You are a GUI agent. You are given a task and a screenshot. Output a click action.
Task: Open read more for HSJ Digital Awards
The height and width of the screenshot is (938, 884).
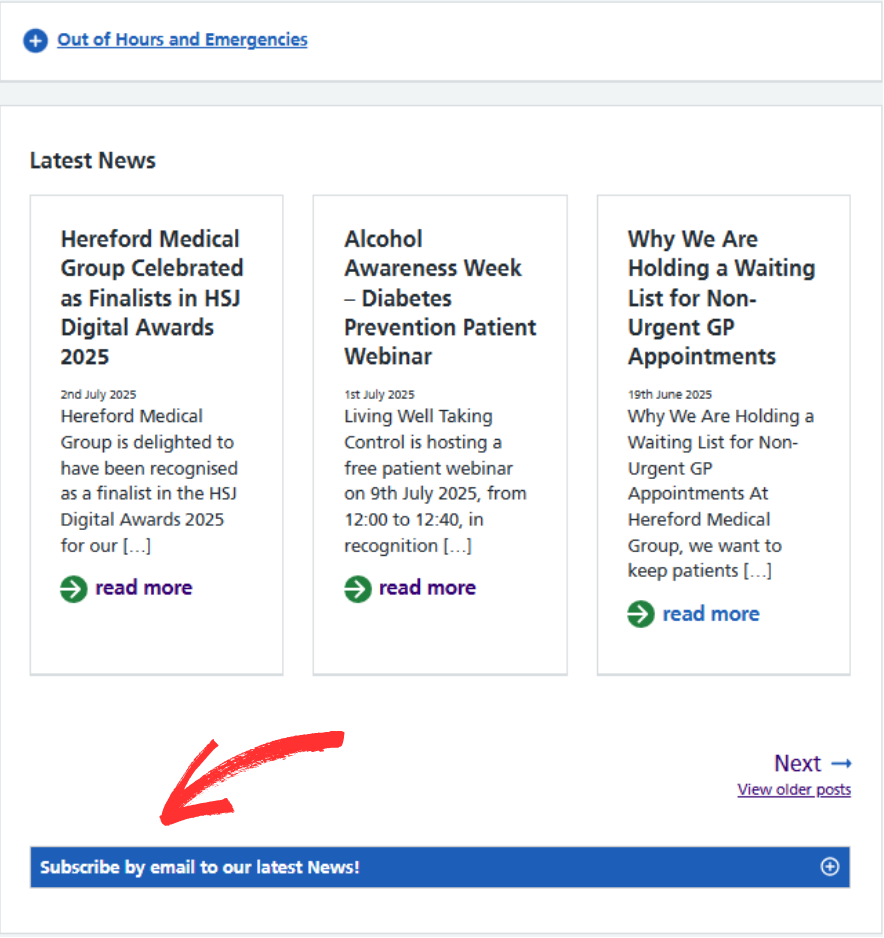point(143,588)
